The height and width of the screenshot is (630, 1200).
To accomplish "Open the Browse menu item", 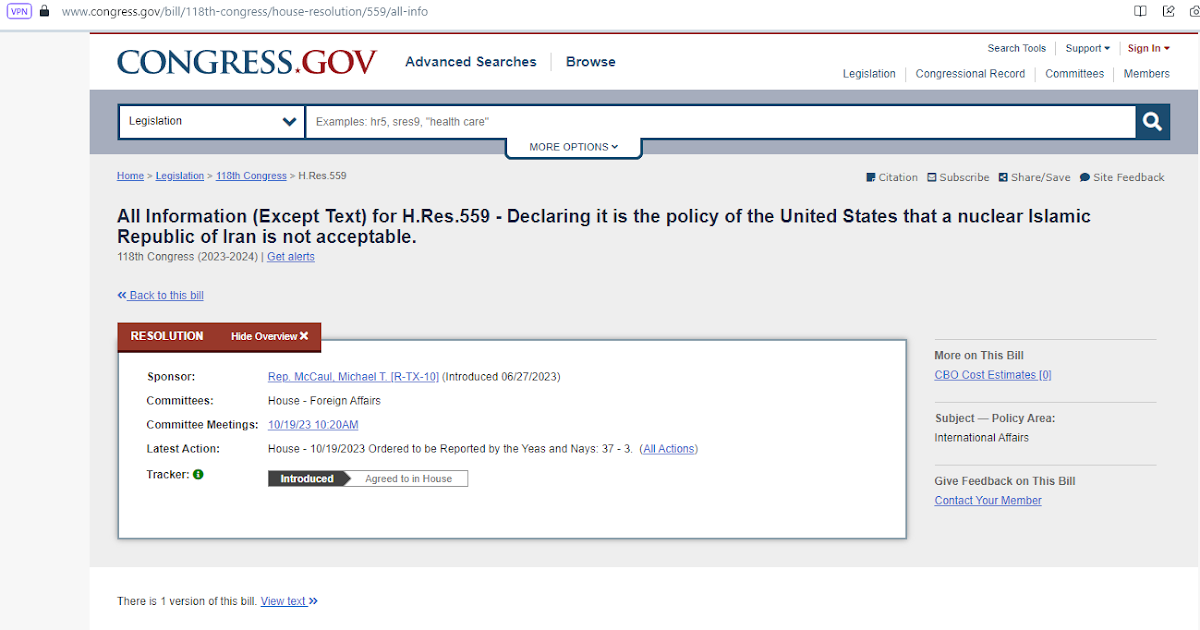I will (590, 62).
